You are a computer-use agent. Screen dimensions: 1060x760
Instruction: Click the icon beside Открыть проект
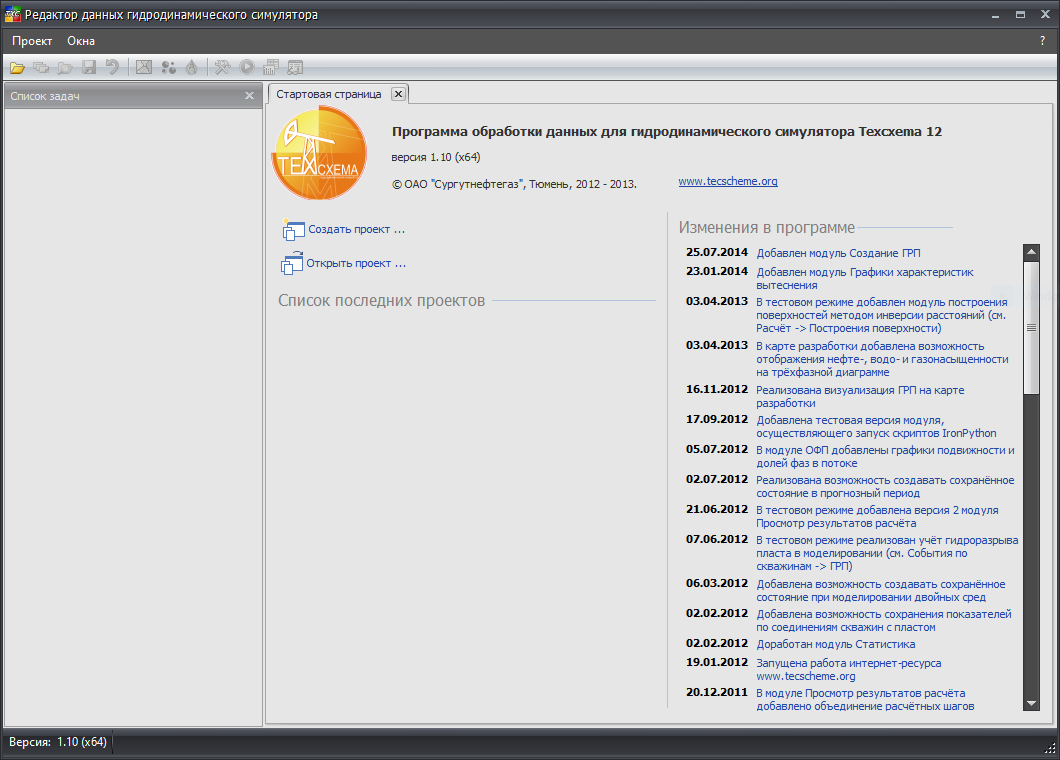pos(292,263)
